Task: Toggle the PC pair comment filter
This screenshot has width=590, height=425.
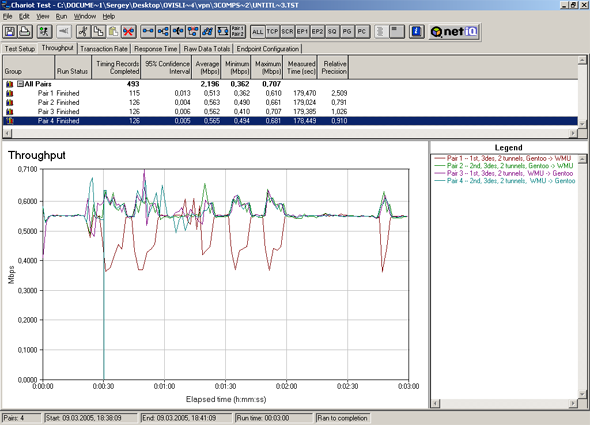Action: tap(362, 32)
